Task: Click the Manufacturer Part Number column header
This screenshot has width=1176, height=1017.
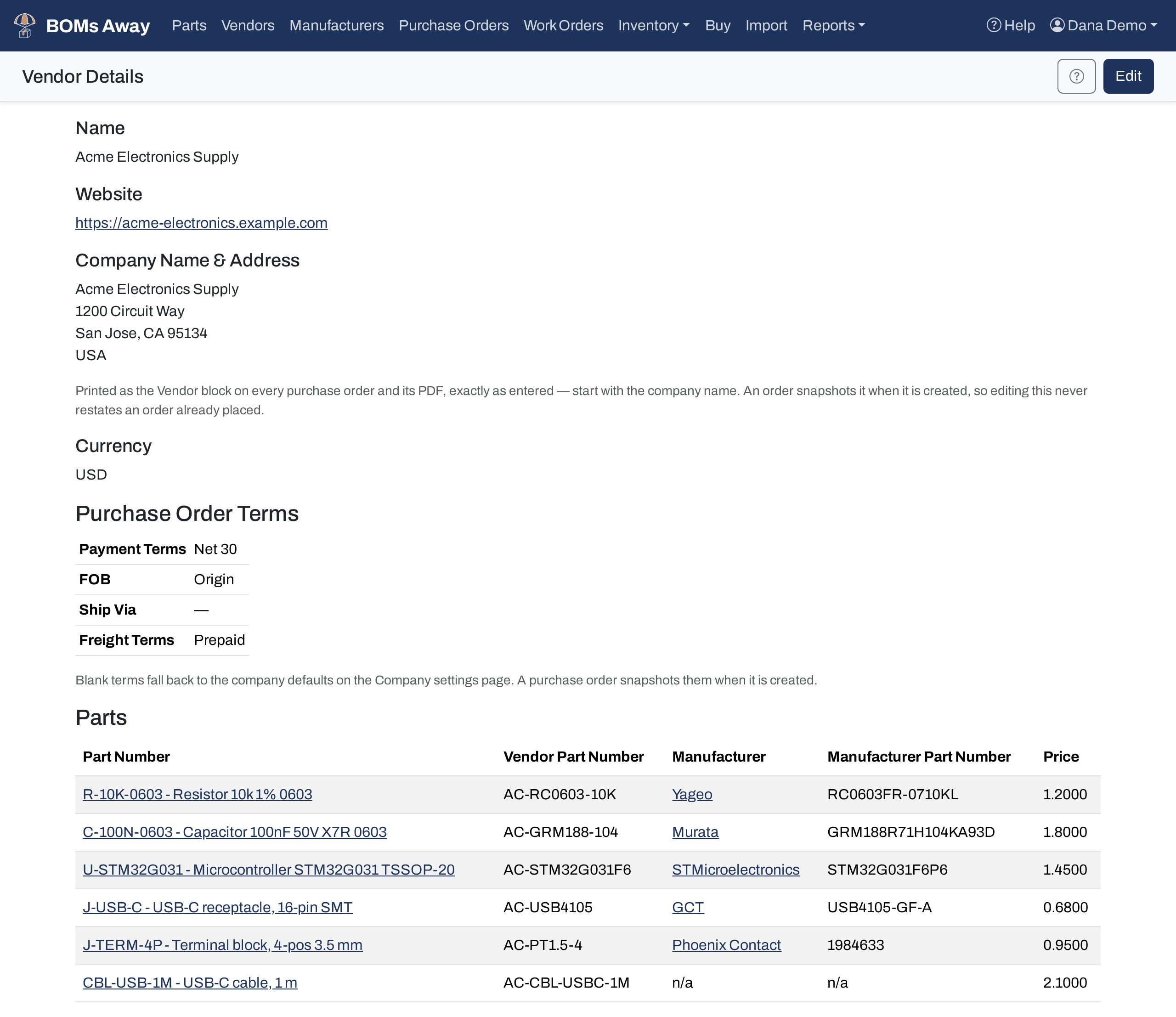Action: 919,757
